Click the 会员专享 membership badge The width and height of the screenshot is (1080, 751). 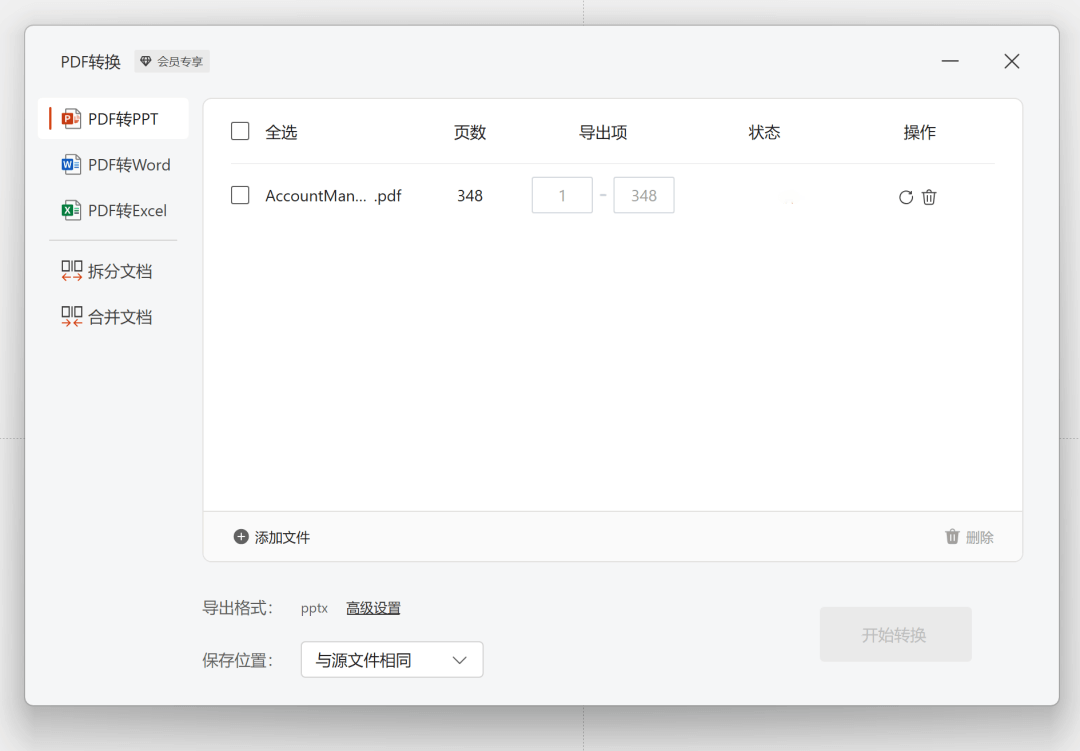pos(171,61)
